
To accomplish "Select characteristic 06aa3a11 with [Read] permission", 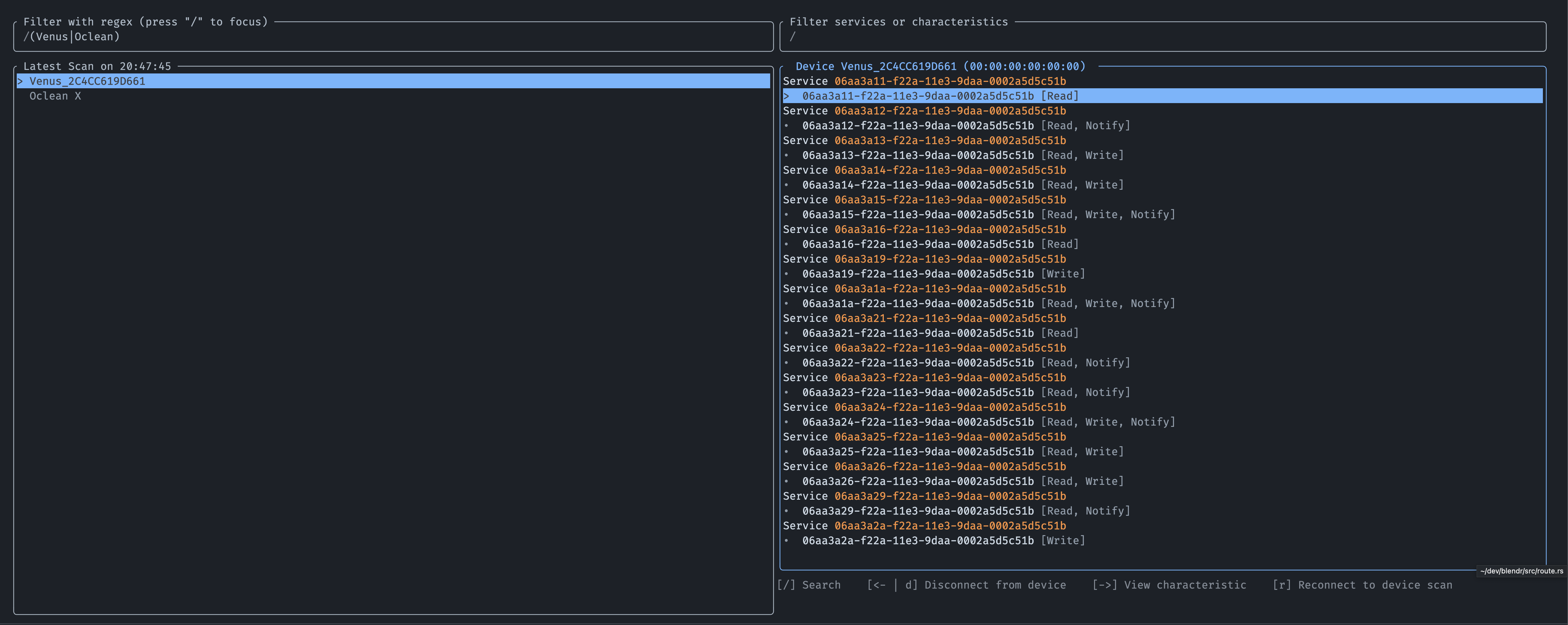I will (1163, 96).
